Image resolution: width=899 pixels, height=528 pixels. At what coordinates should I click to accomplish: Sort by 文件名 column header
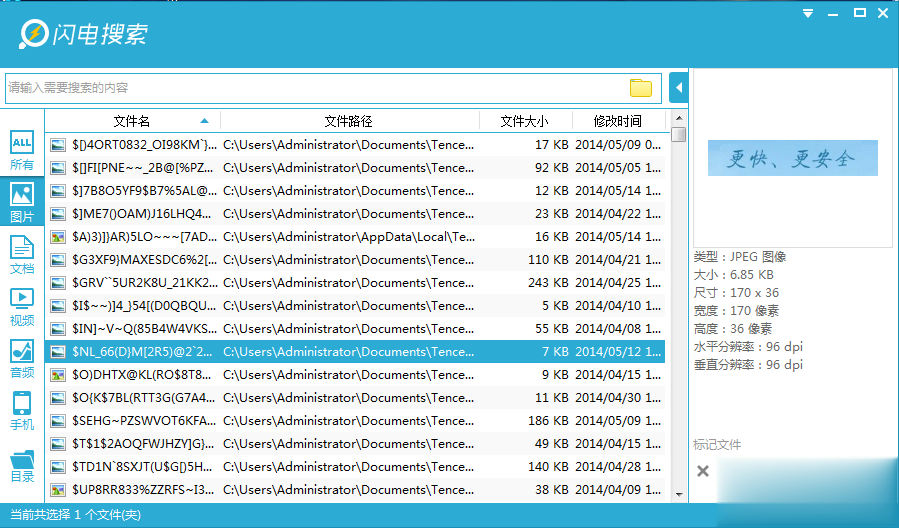pyautogui.click(x=132, y=121)
